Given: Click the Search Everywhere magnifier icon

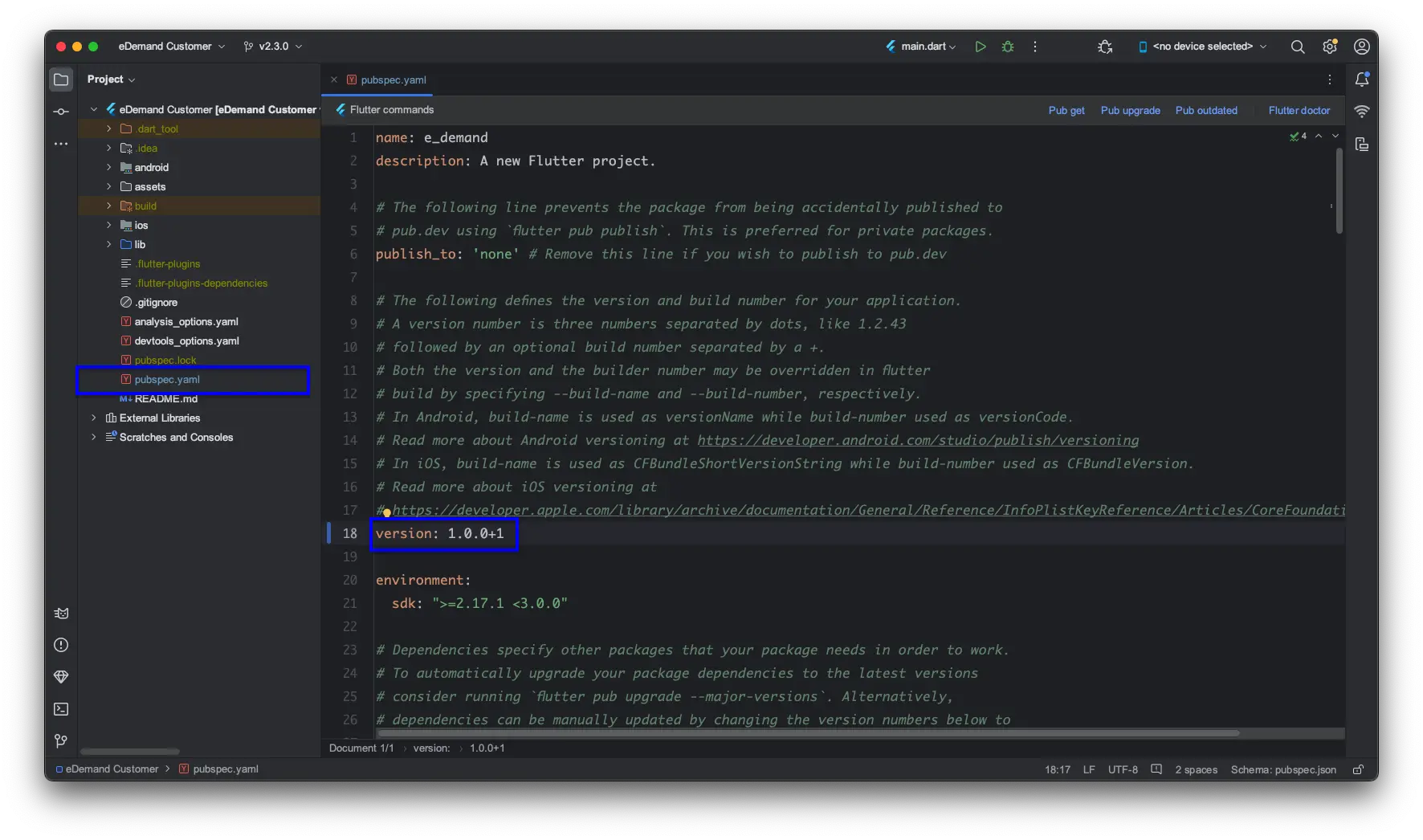Looking at the screenshot, I should [1297, 47].
